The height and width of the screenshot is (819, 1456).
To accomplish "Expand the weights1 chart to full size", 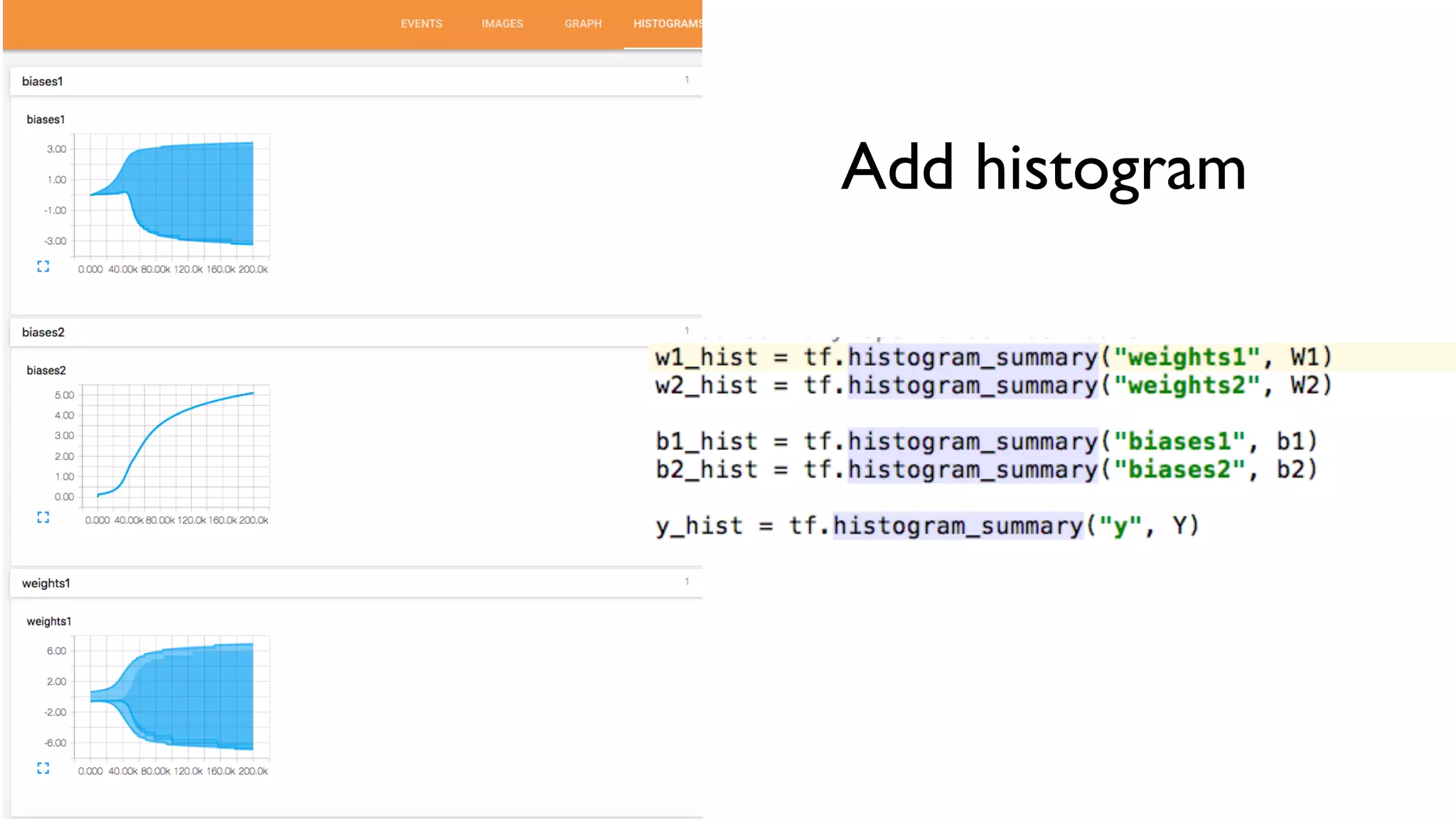I will (43, 769).
